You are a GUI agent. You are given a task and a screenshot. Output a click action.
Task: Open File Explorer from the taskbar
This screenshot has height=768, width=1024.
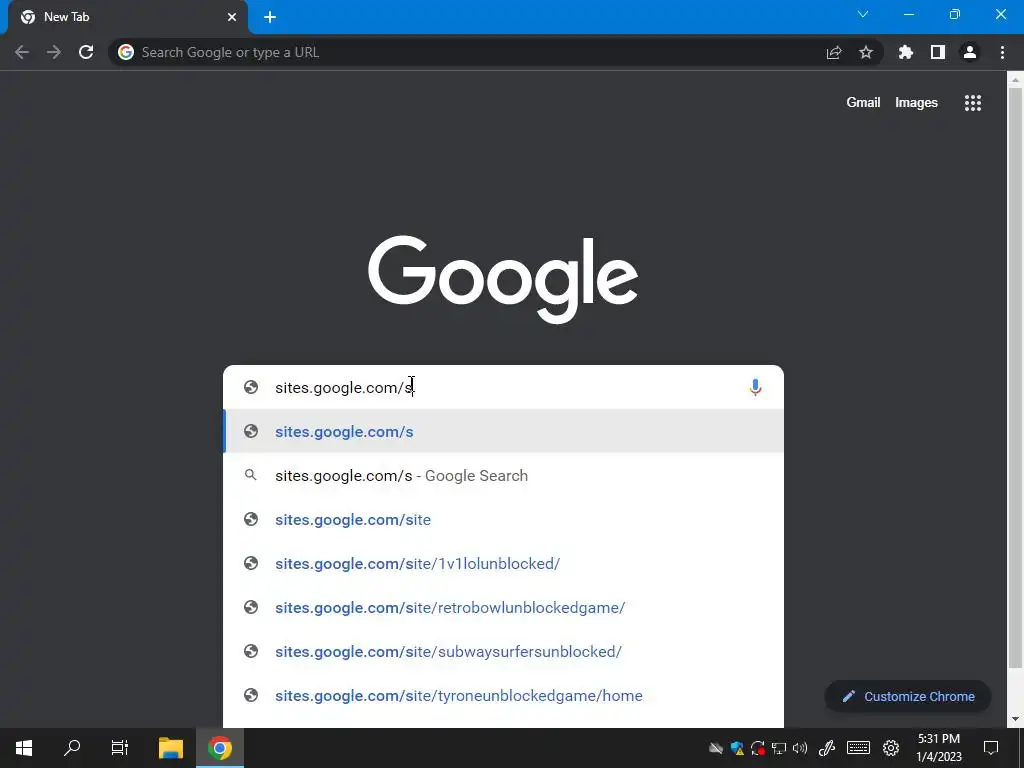(171, 748)
